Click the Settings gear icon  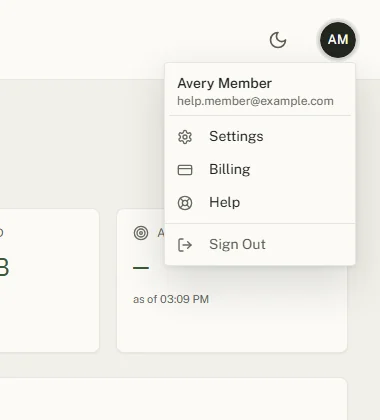[x=185, y=137]
